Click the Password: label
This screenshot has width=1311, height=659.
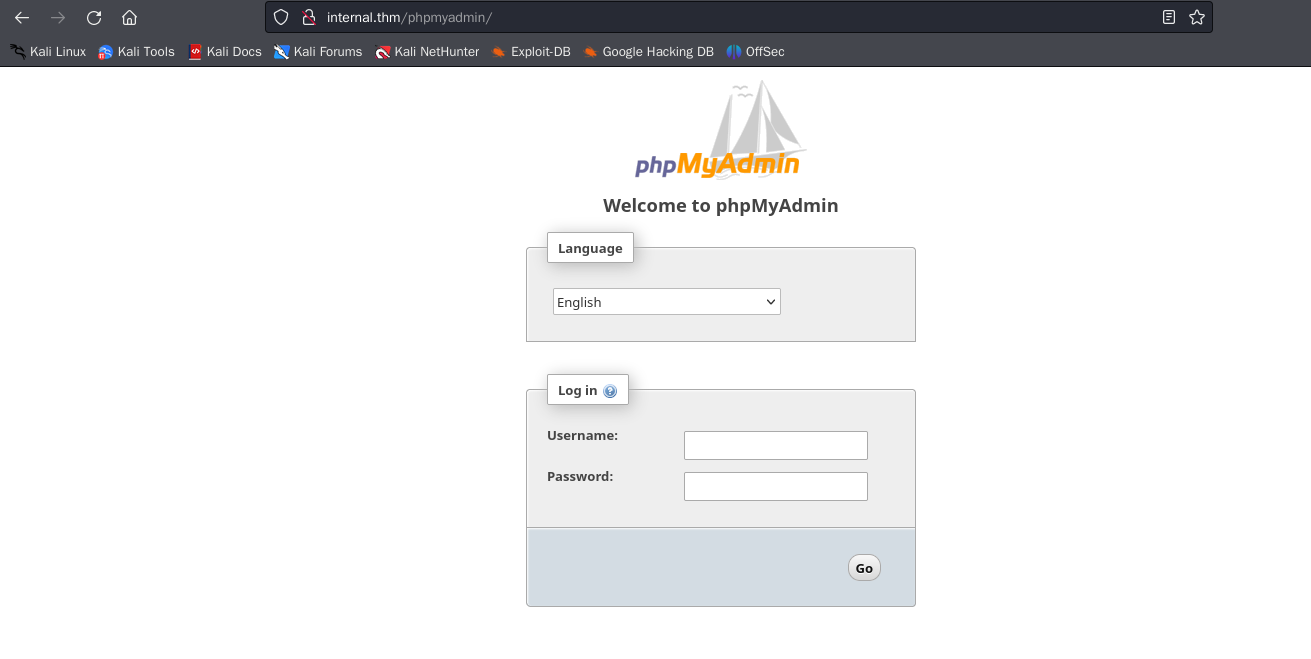click(580, 476)
